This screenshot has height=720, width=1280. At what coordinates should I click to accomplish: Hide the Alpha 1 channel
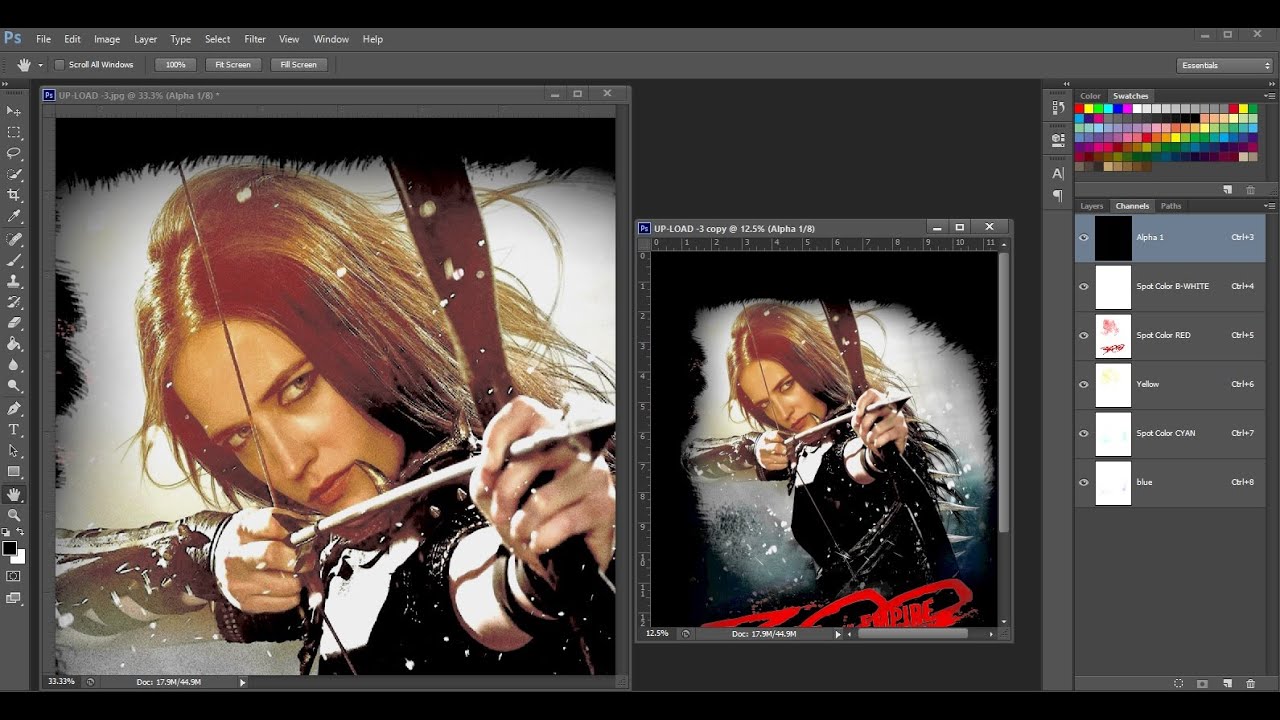click(x=1084, y=238)
